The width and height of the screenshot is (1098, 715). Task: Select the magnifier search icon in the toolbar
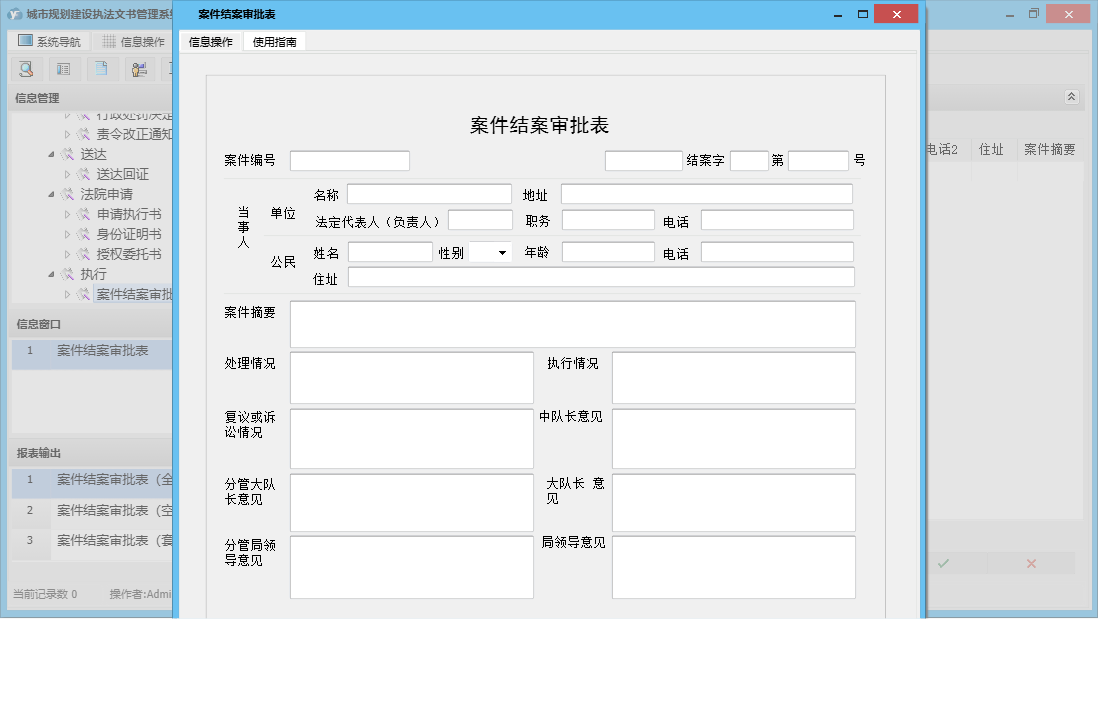pos(26,69)
